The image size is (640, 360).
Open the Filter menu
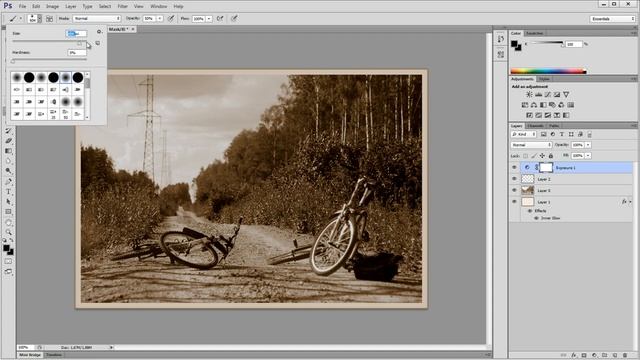122,7
